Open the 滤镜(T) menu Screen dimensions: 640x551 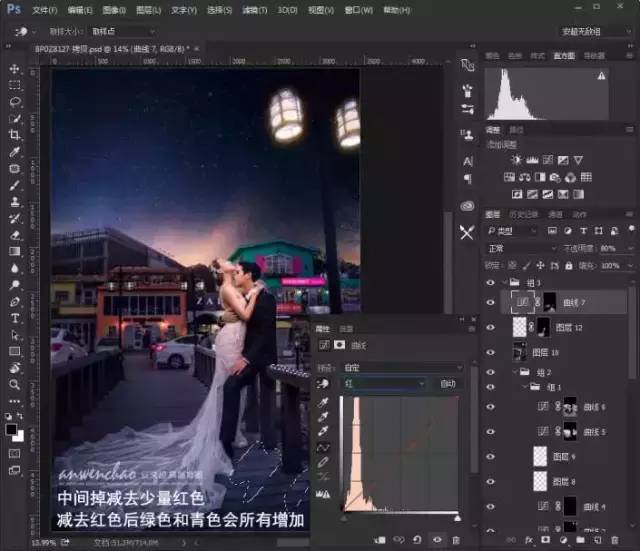click(255, 10)
